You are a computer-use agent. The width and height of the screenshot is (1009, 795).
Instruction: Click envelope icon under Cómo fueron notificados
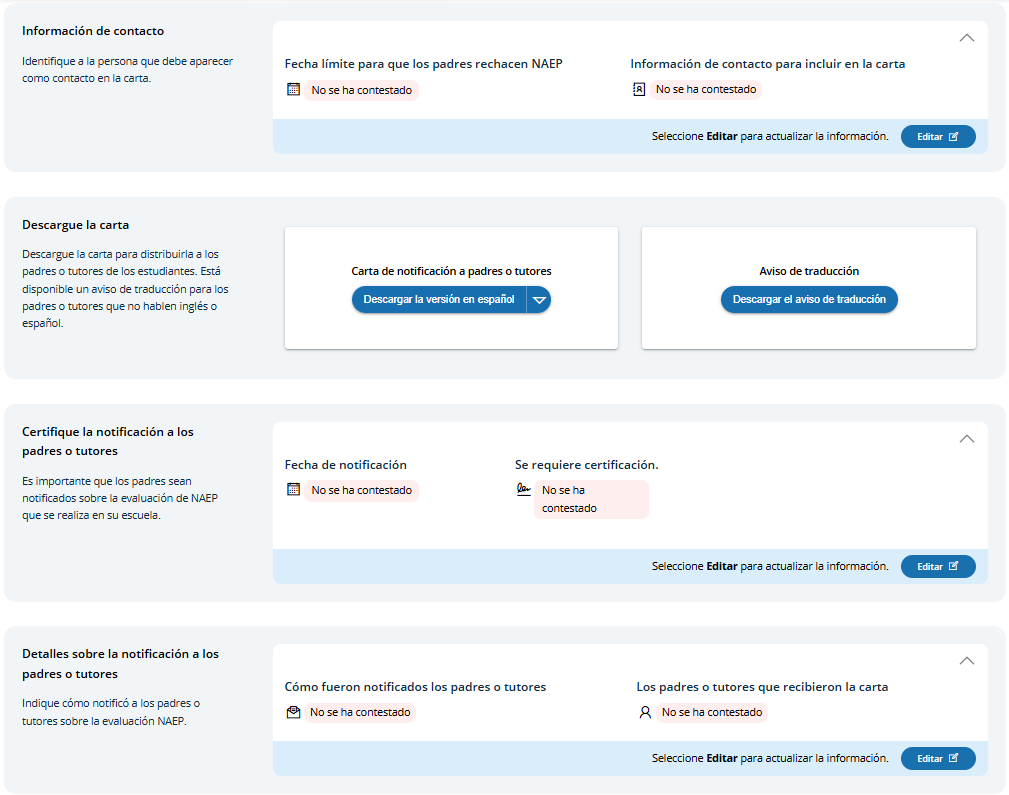(293, 713)
